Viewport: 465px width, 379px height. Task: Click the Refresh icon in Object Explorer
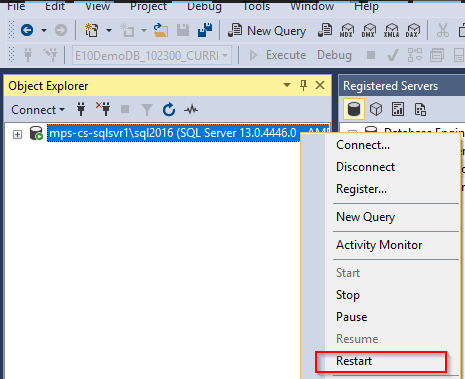coord(169,110)
